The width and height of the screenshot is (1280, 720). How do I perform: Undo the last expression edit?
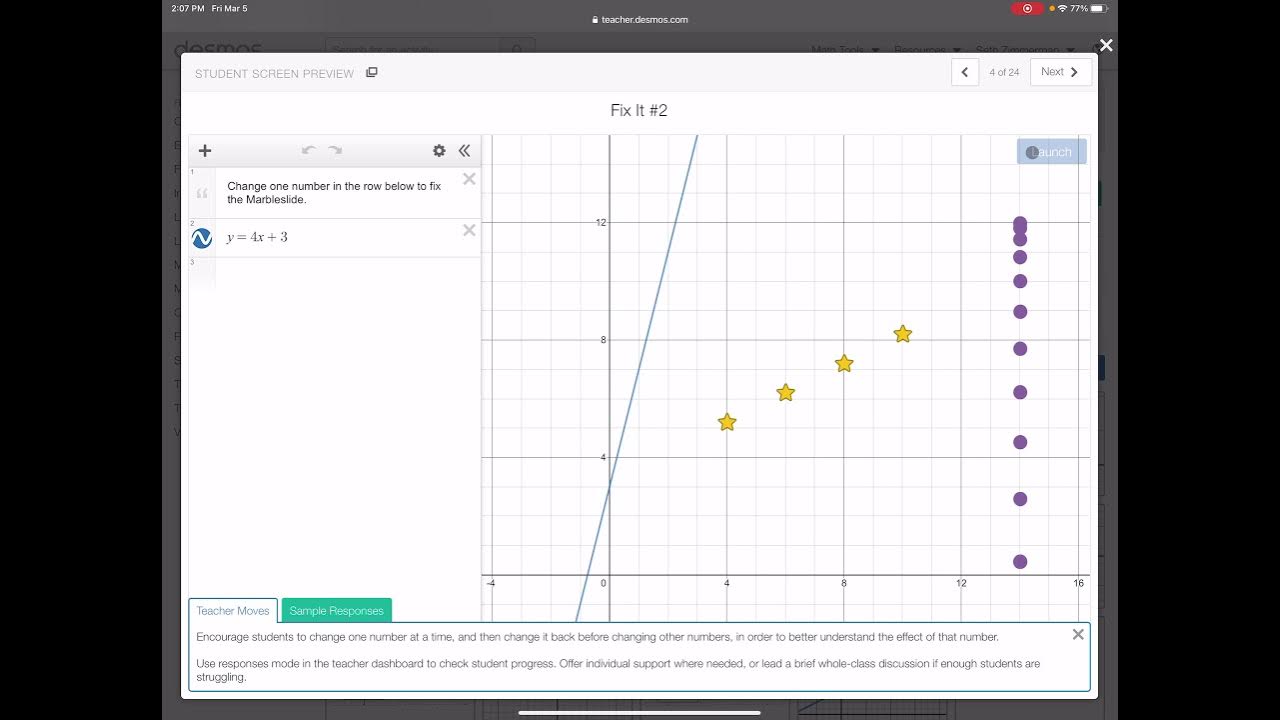(309, 151)
